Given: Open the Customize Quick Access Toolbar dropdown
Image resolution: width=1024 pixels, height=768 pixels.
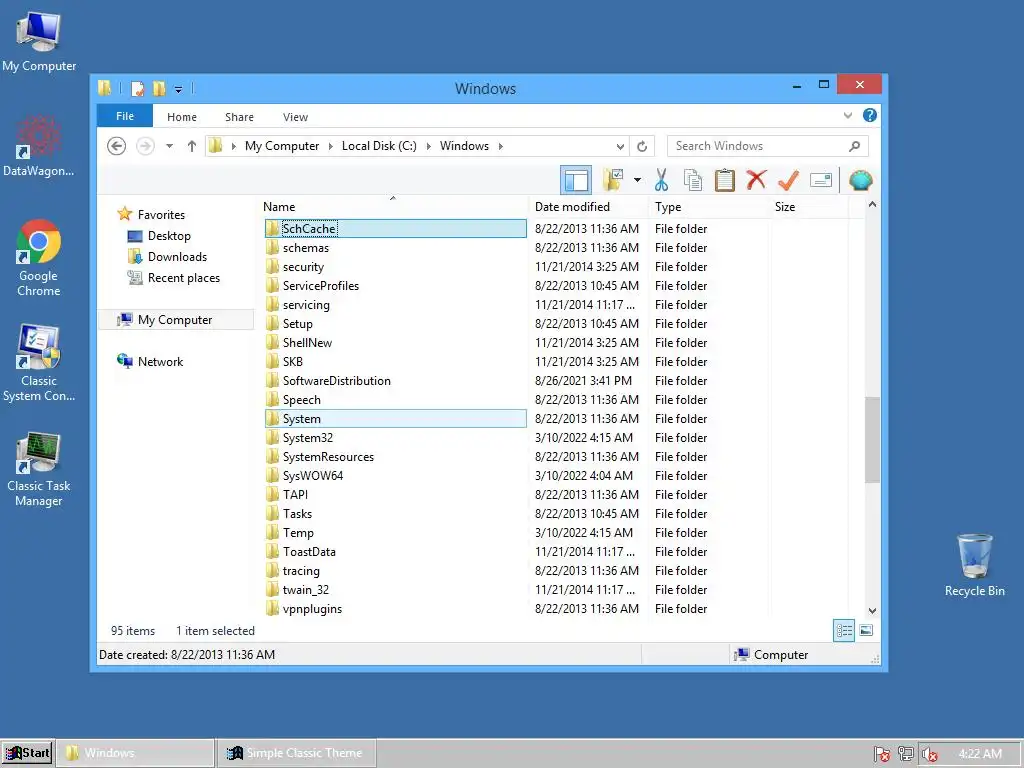Looking at the screenshot, I should [178, 89].
